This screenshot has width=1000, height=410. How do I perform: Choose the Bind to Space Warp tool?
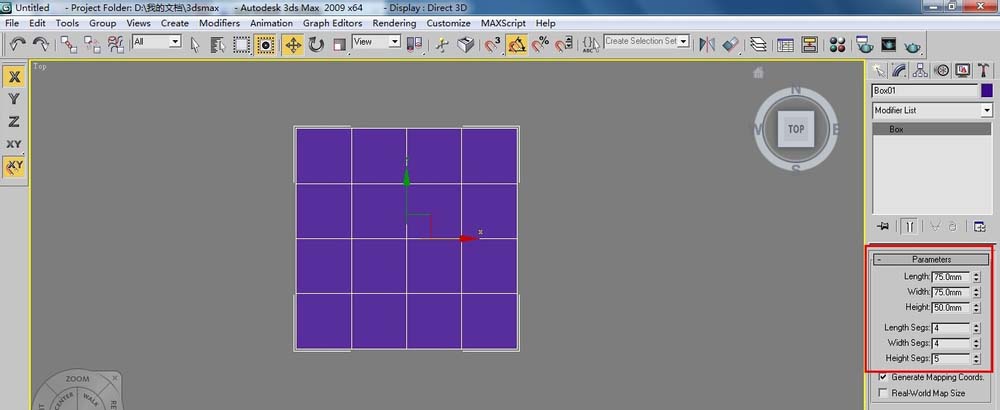116,44
